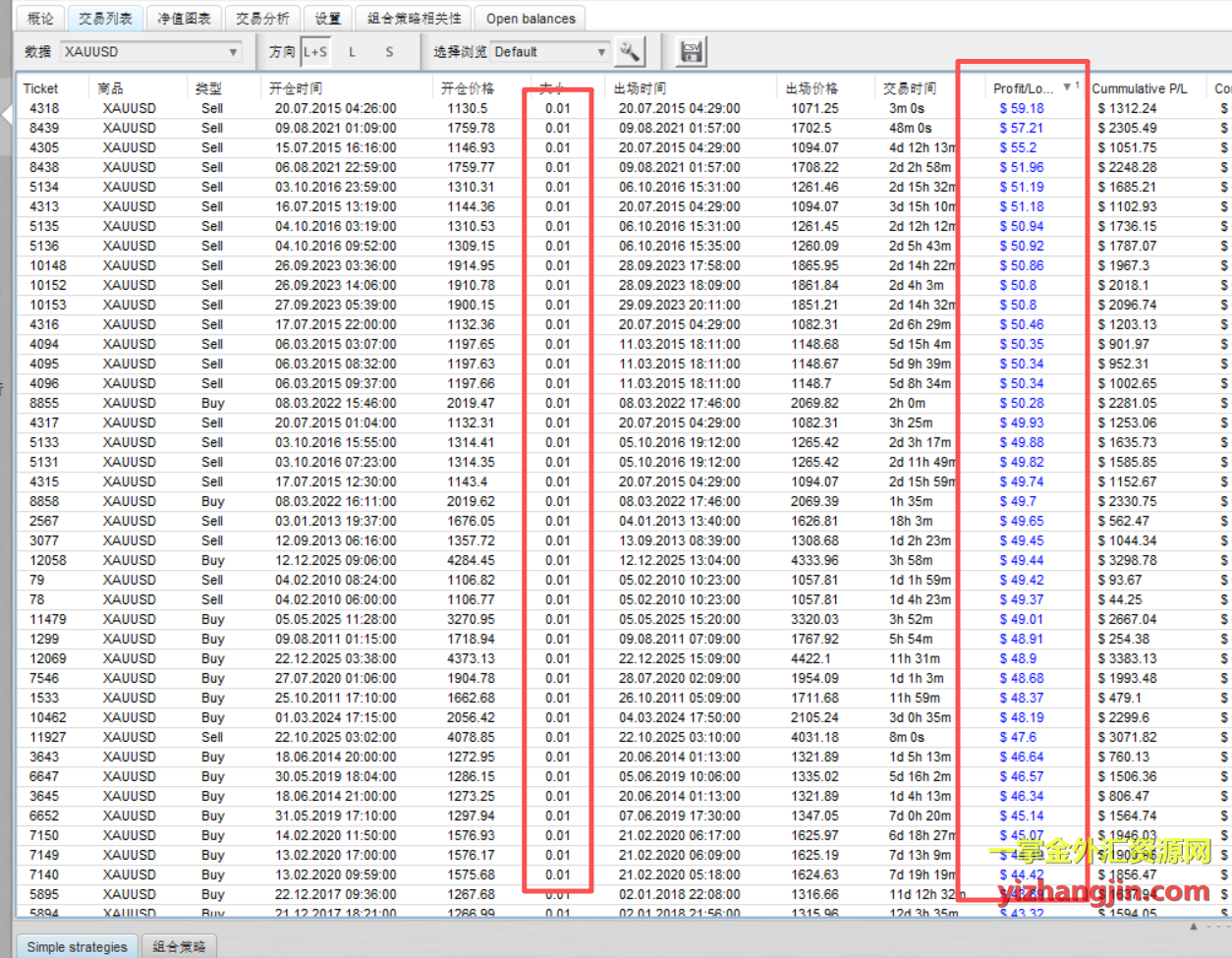Select the L long-only direction toggle
1232x958 pixels.
(353, 52)
